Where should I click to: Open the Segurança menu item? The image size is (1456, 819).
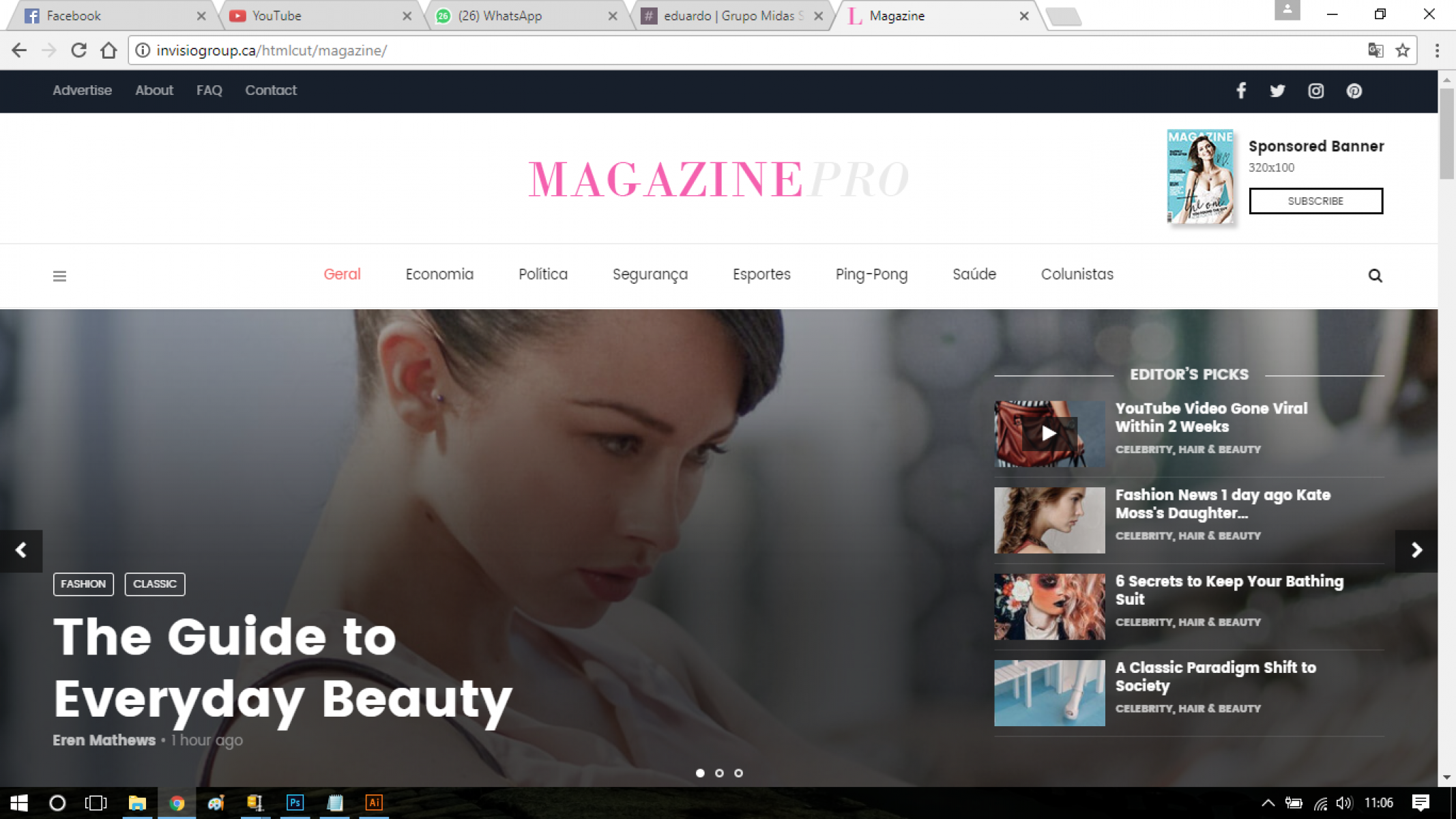[x=650, y=274]
